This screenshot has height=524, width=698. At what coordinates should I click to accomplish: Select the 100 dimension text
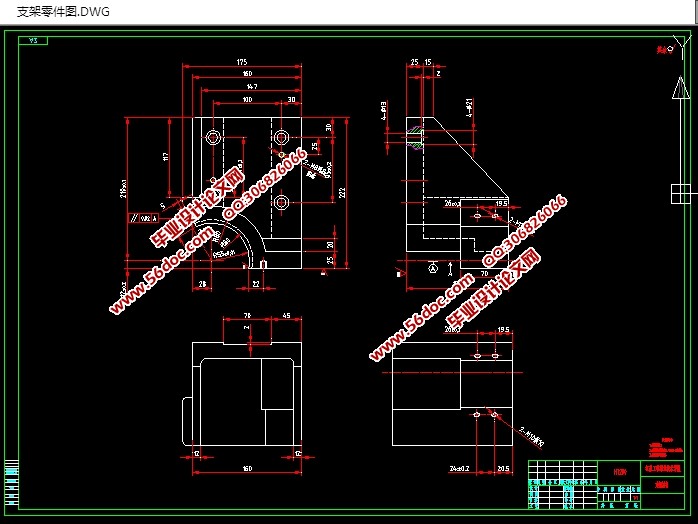(247, 99)
